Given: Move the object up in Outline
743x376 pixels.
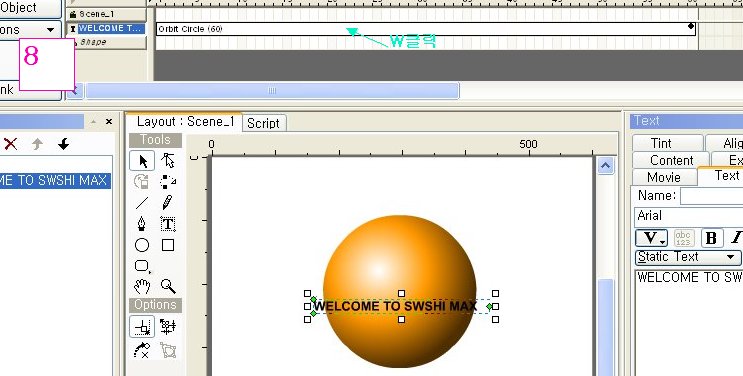Looking at the screenshot, I should tap(37, 144).
